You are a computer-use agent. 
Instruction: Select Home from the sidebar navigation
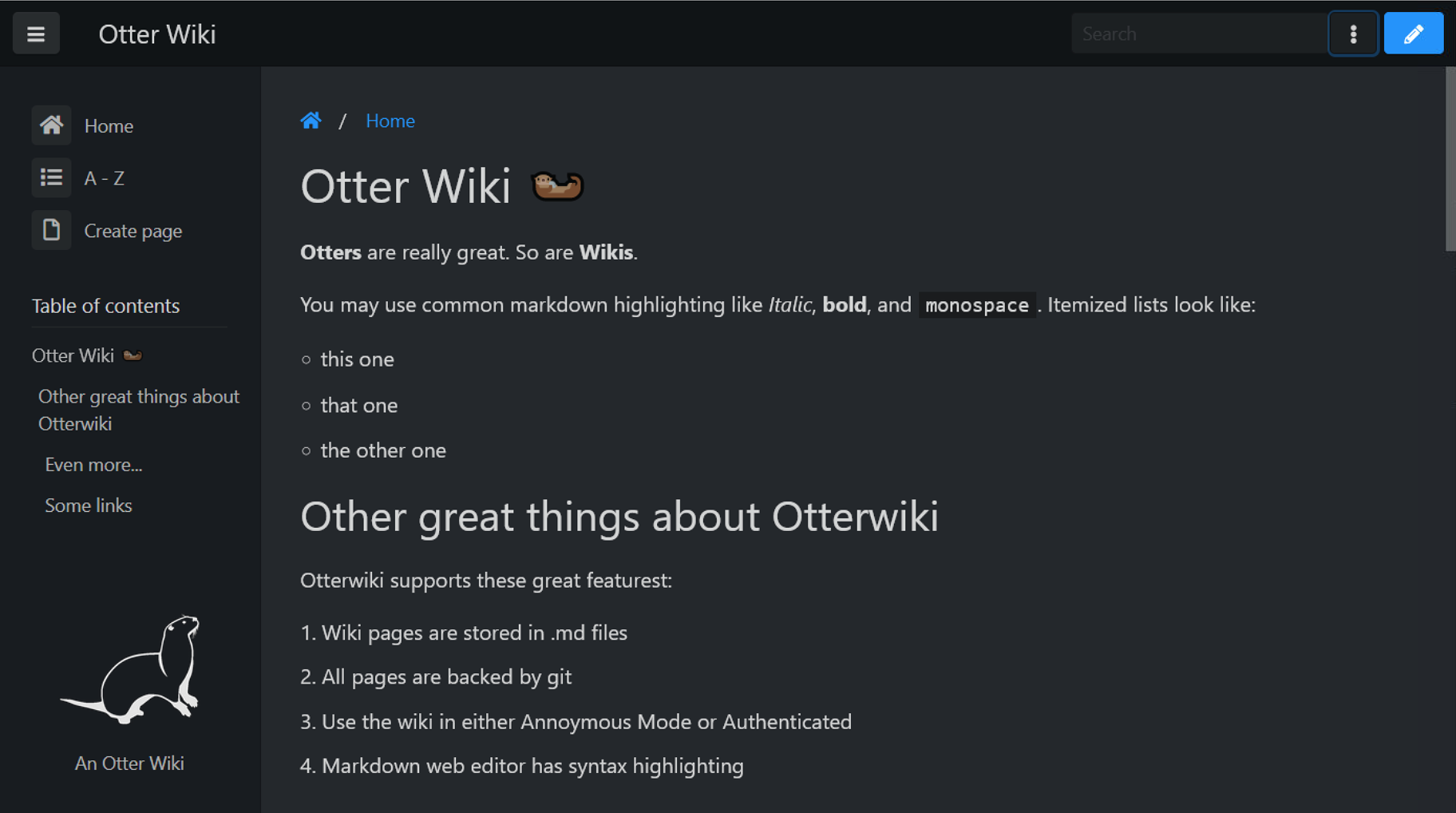(109, 125)
